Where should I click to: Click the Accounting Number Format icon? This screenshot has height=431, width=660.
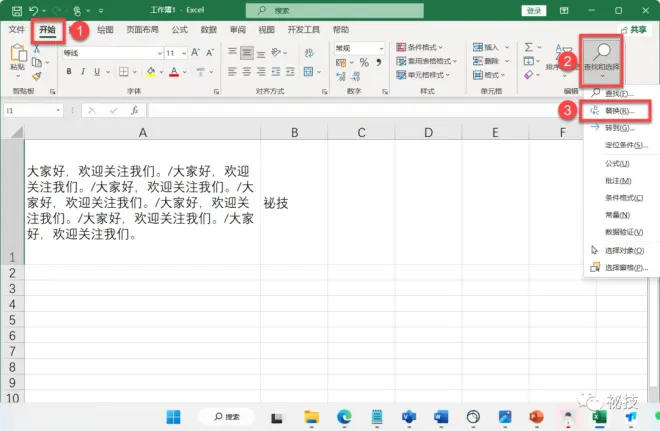click(x=341, y=63)
